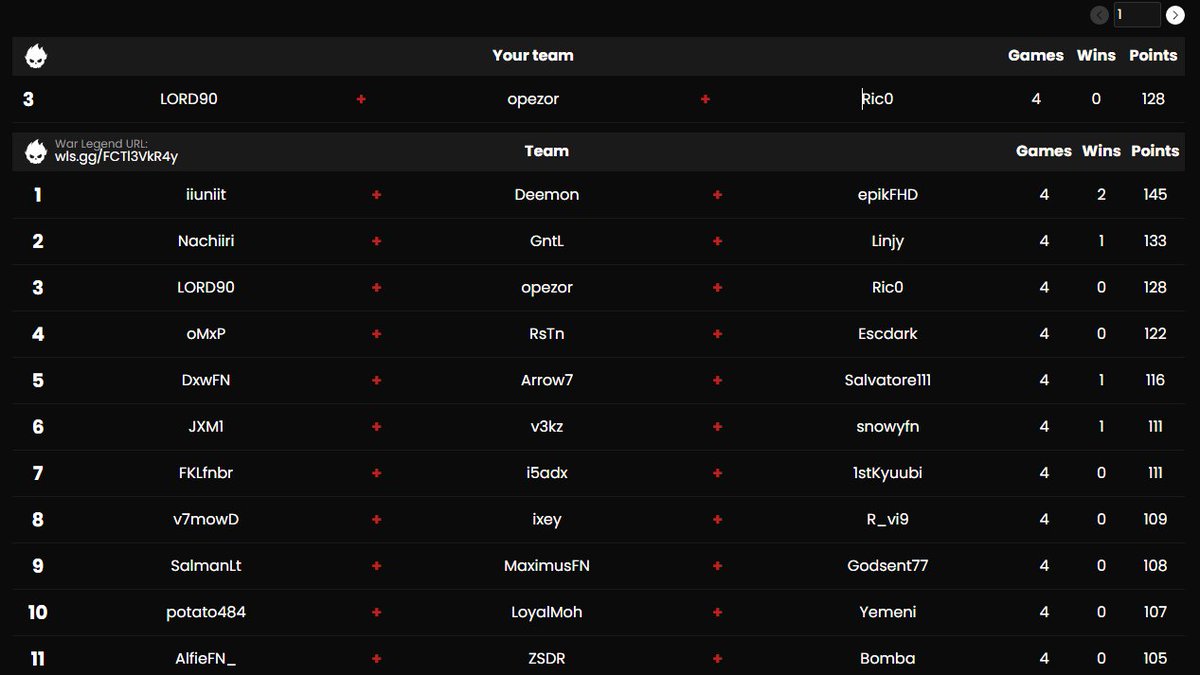The width and height of the screenshot is (1200, 675).
Task: Click the plus icon next to iiuniit
Action: (375, 194)
